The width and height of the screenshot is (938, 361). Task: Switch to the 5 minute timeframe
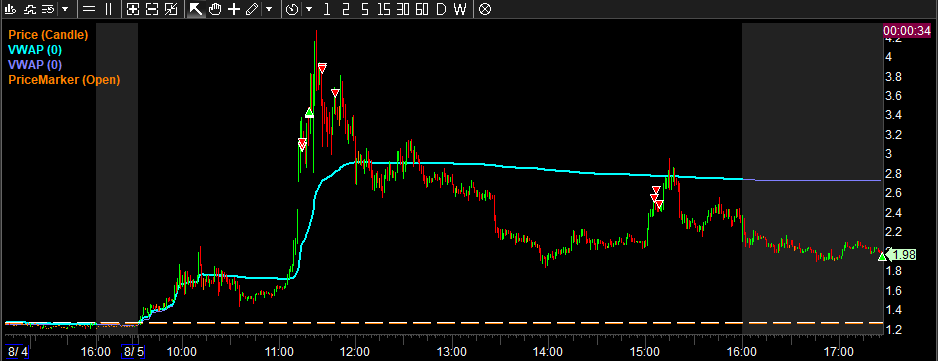click(x=364, y=9)
